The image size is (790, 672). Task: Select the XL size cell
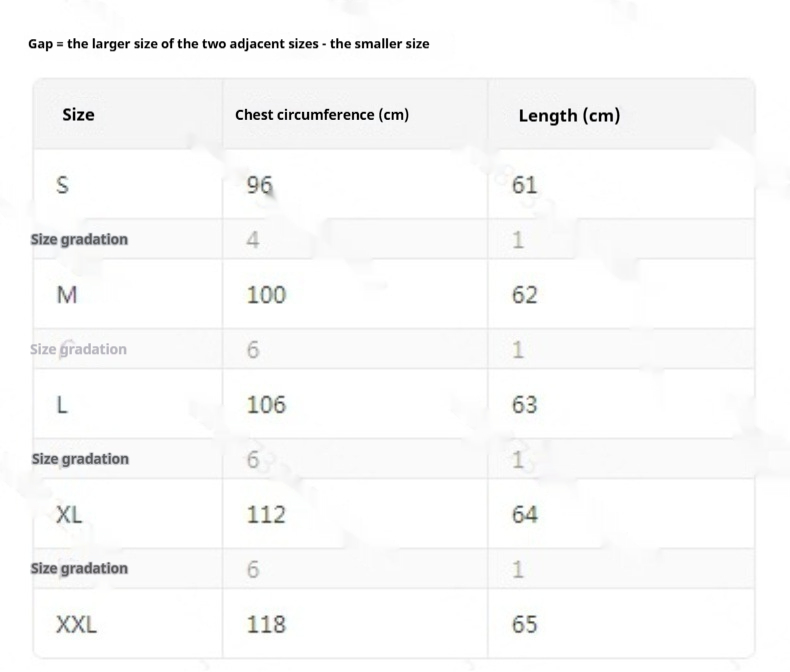(69, 515)
